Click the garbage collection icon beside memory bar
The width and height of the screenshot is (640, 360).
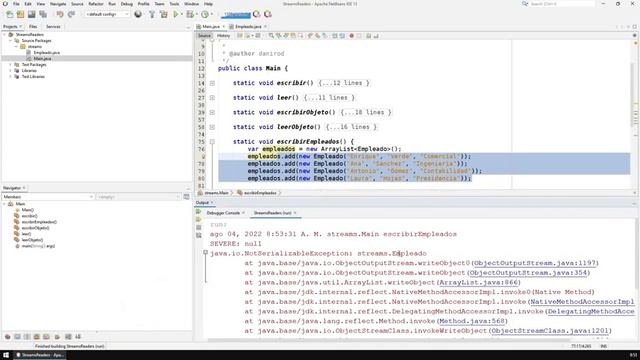coord(256,14)
